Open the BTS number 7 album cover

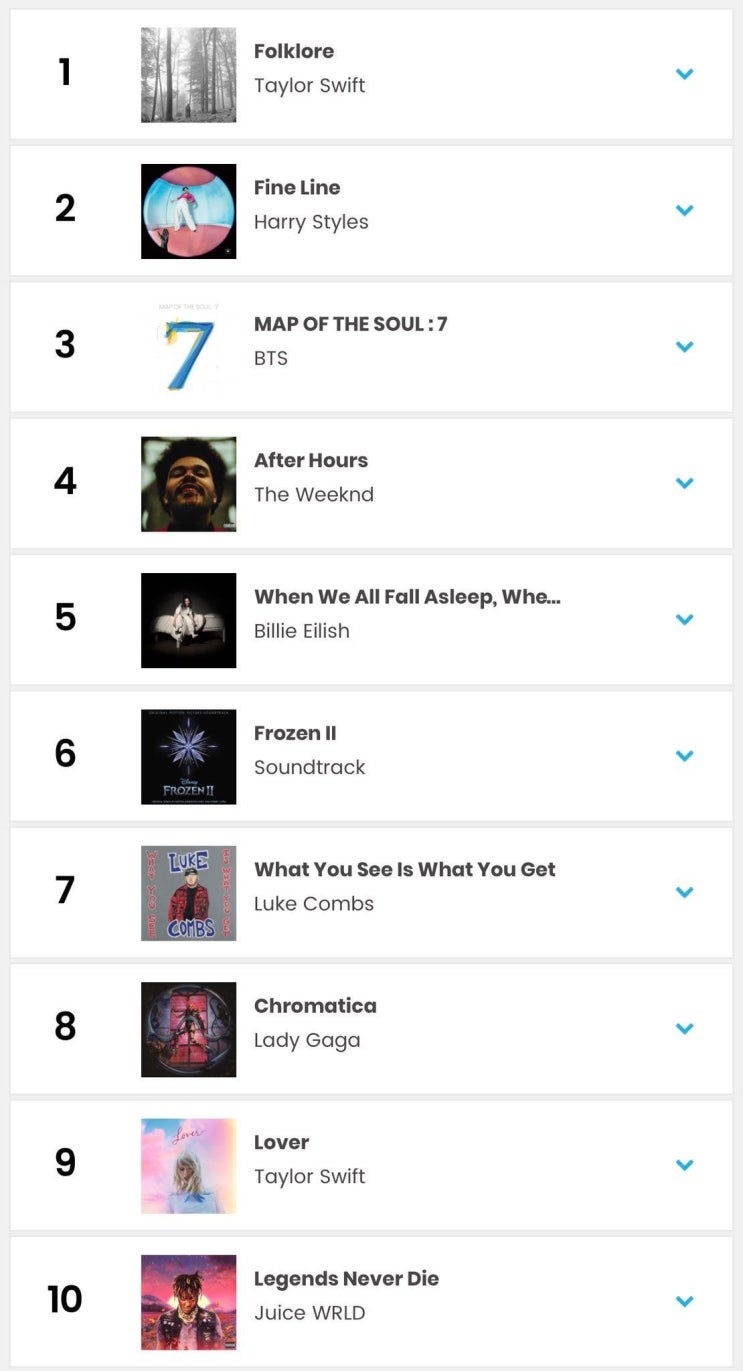[x=189, y=348]
